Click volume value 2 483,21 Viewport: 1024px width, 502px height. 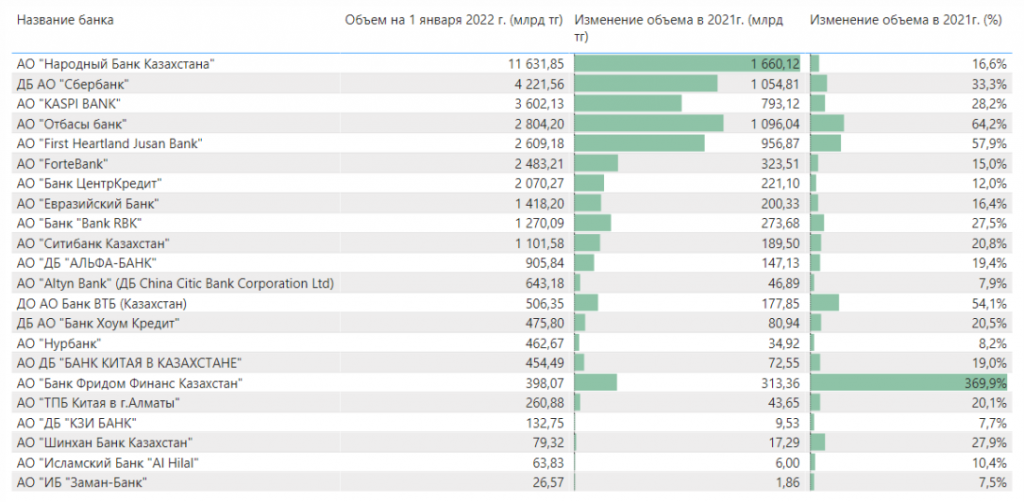point(539,164)
